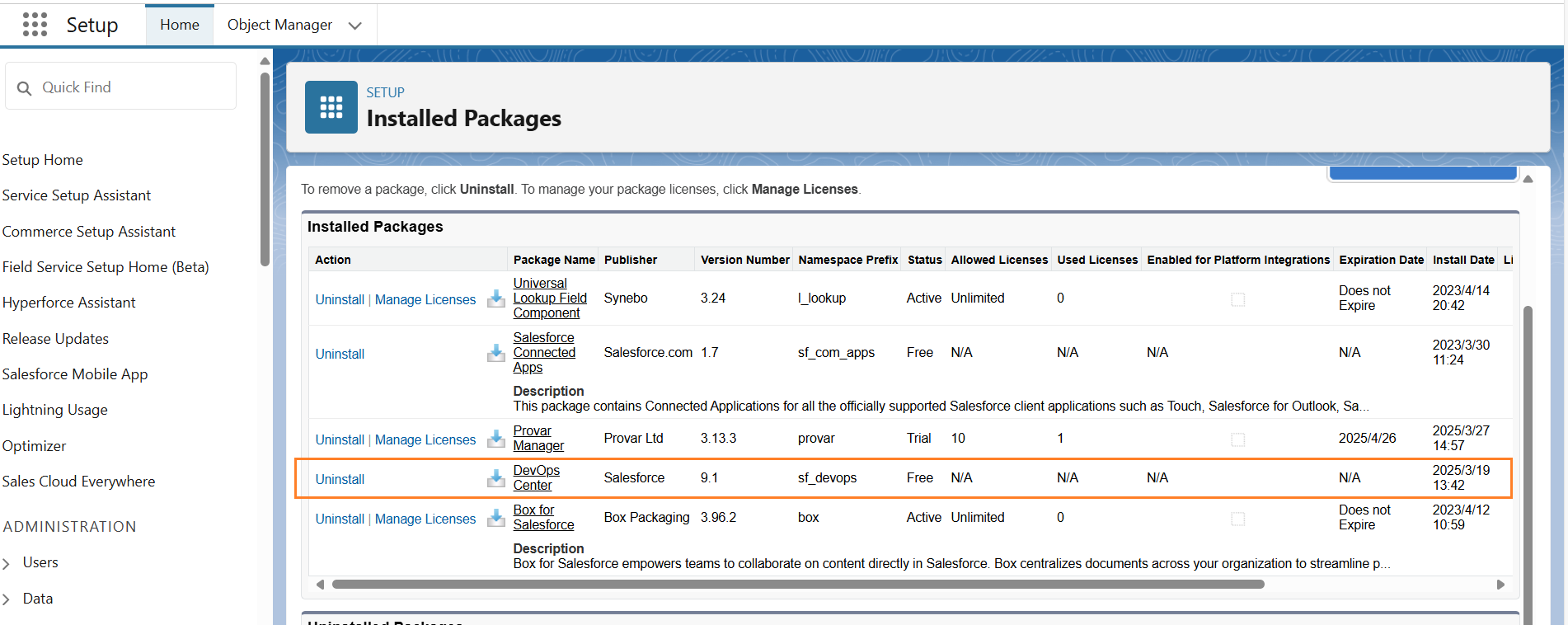Click the Install Date column header
This screenshot has height=625, width=1568.
(1463, 260)
